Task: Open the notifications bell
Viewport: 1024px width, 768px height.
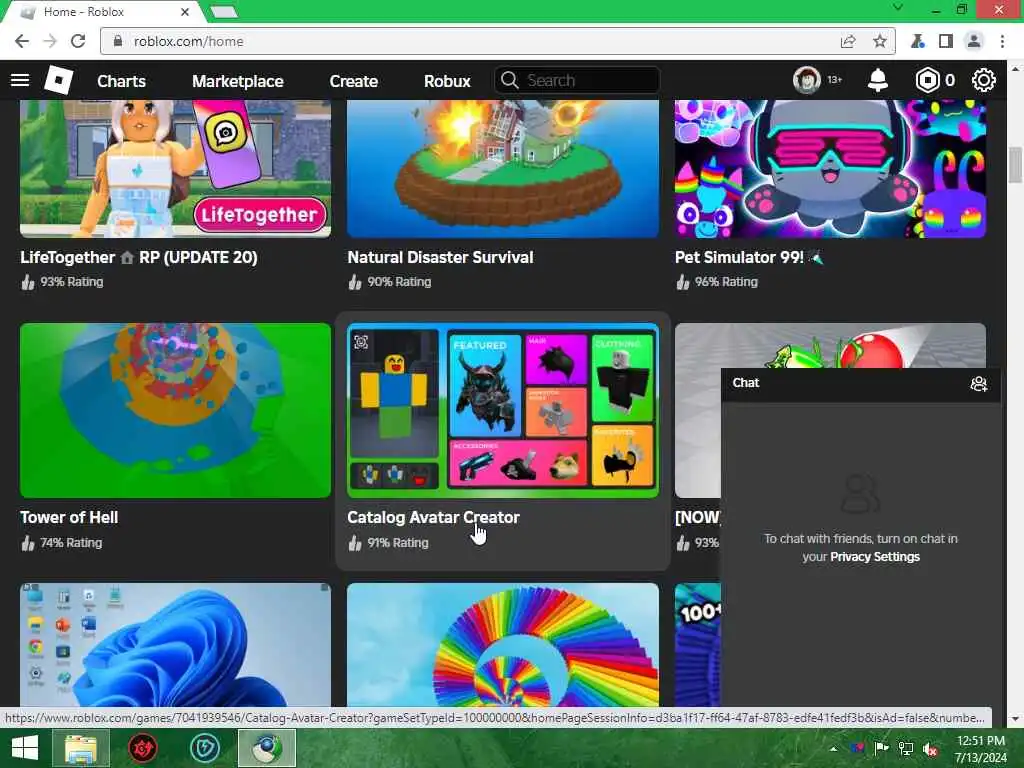Action: point(878,80)
